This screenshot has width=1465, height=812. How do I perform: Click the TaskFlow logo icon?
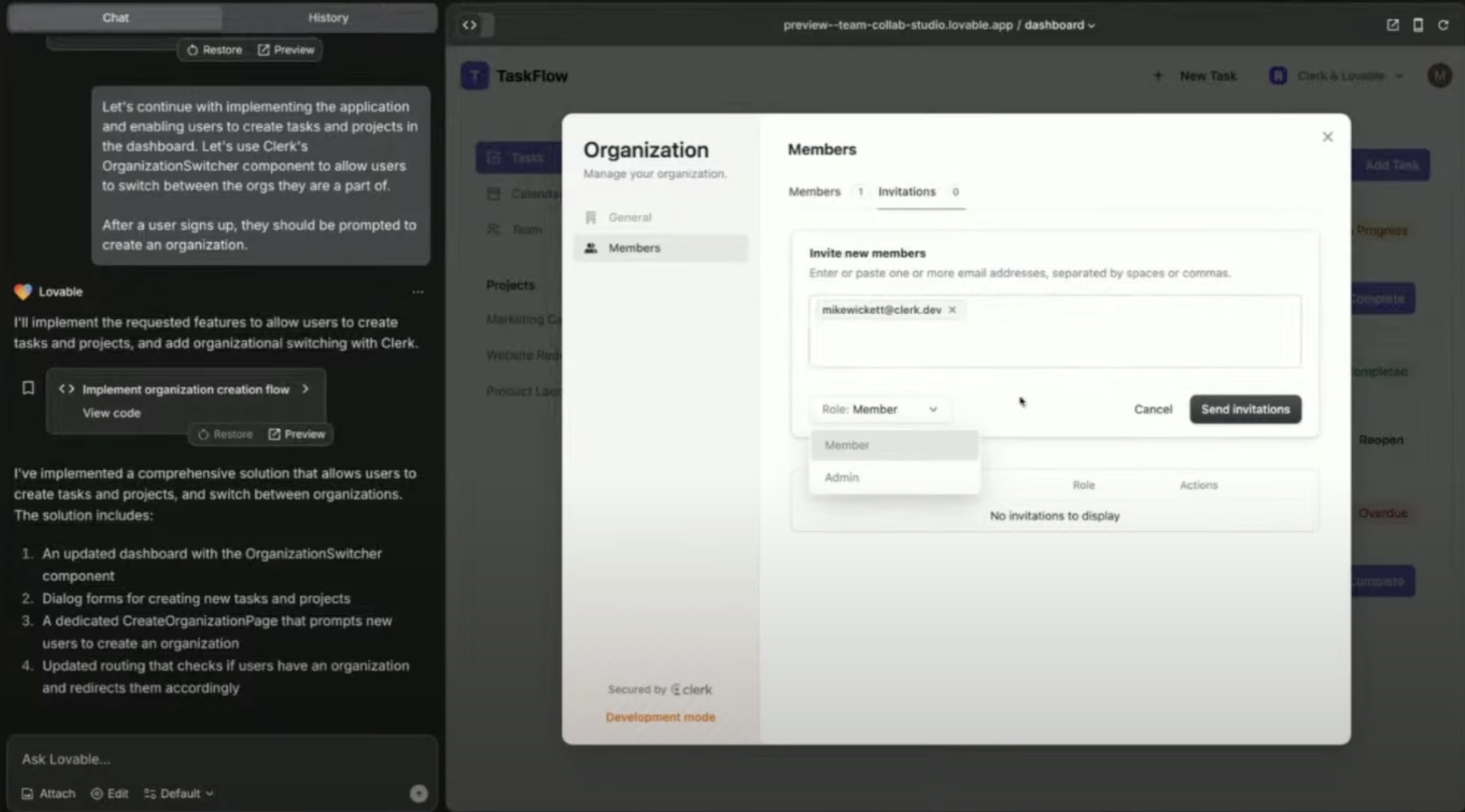[475, 76]
